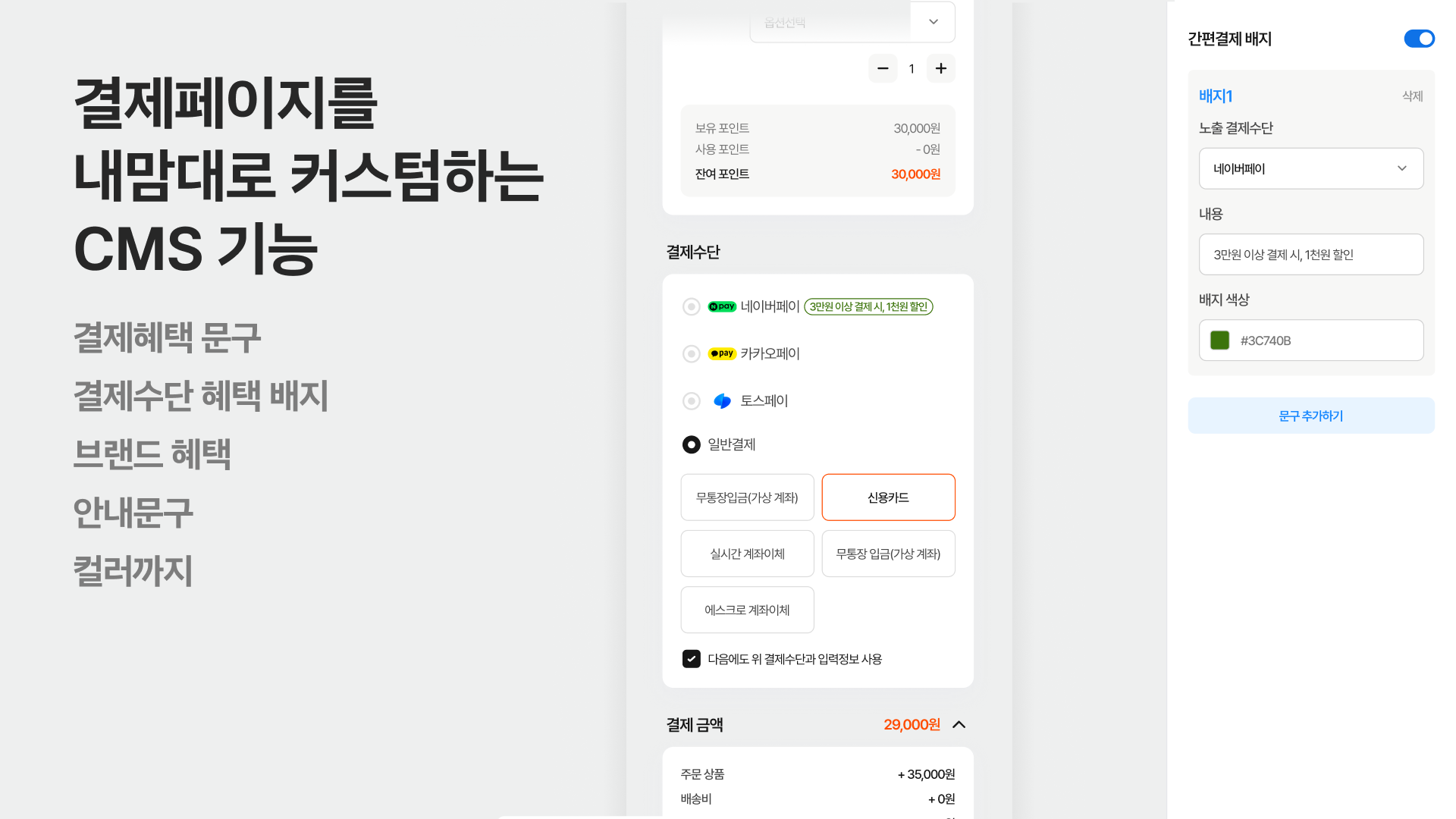Collapse the 결제 금액 section chevron
Viewport: 1456px width, 819px height.
959,725
